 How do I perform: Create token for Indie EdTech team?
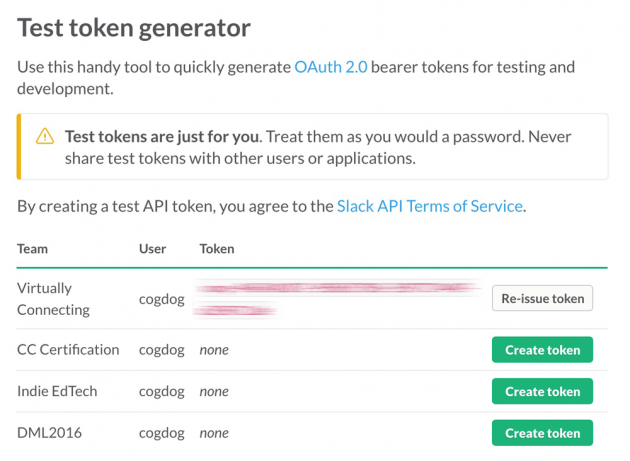[x=542, y=391]
